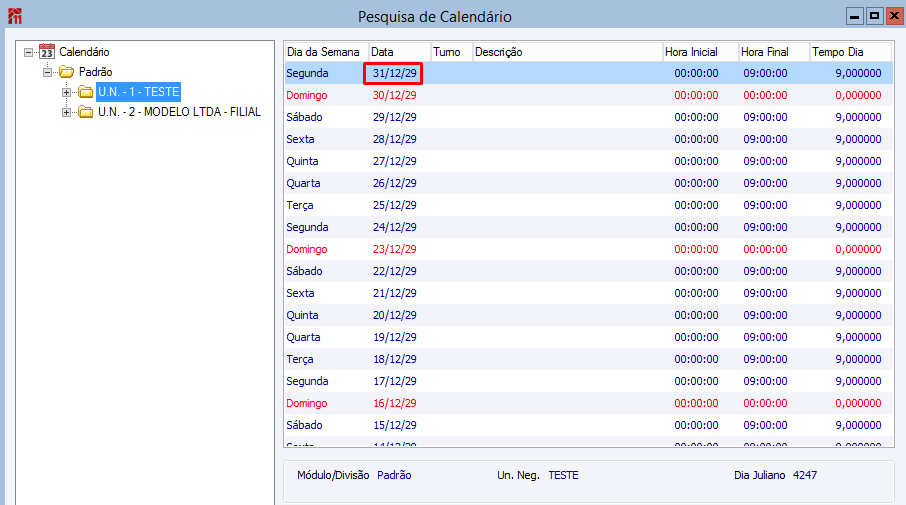Image resolution: width=906 pixels, height=505 pixels.
Task: Click the Hora Final column header
Action: coord(773,52)
